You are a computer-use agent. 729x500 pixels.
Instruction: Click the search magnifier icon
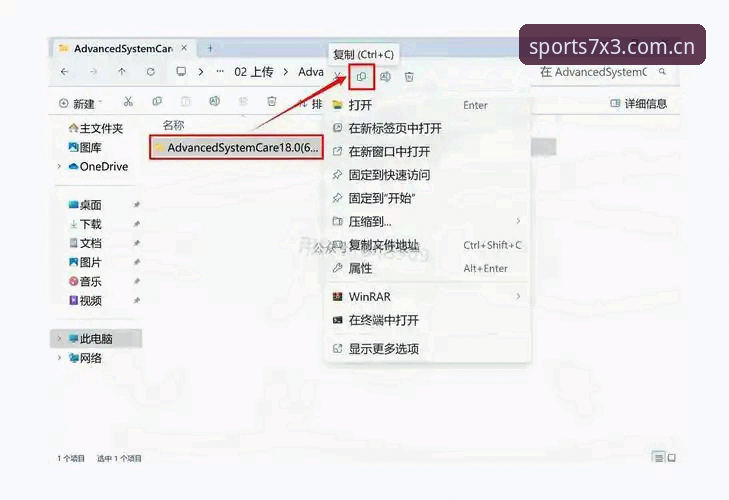663,72
